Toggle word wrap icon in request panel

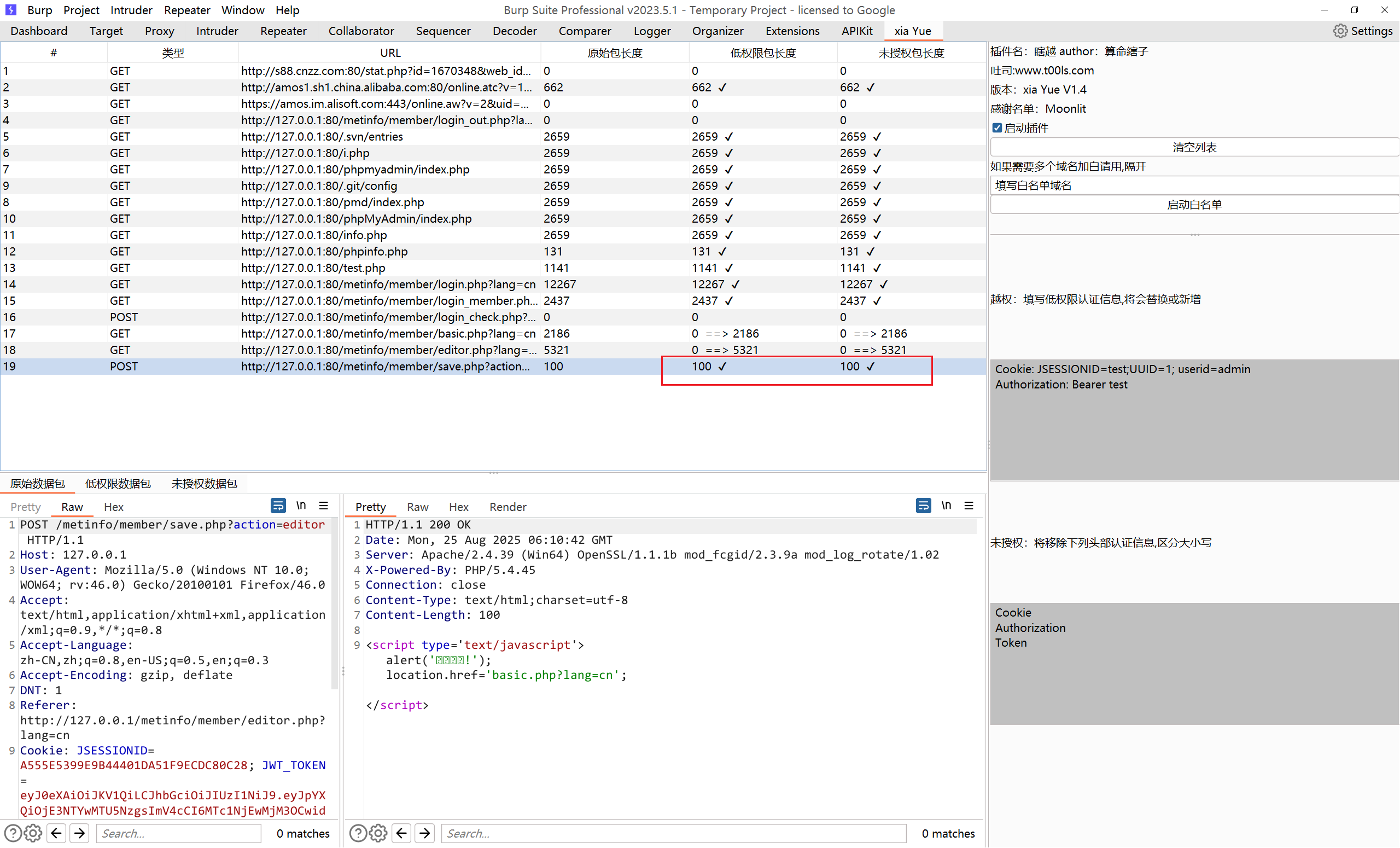coord(278,506)
